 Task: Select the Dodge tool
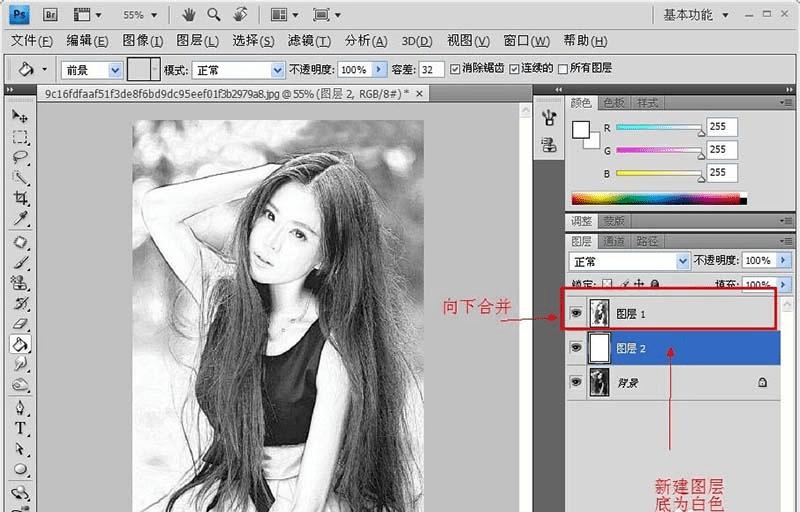pos(20,385)
